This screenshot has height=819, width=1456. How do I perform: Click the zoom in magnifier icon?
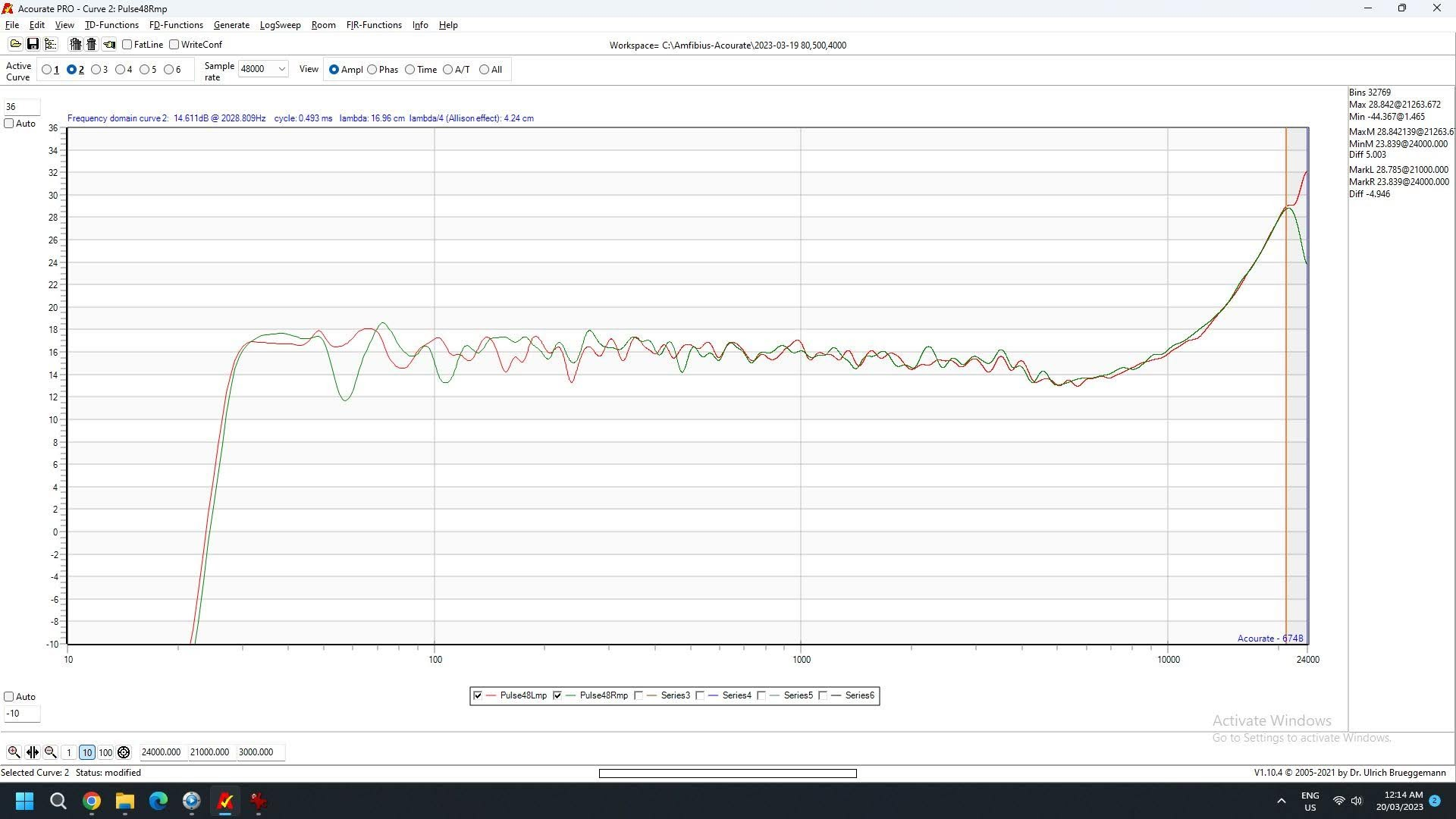14,752
